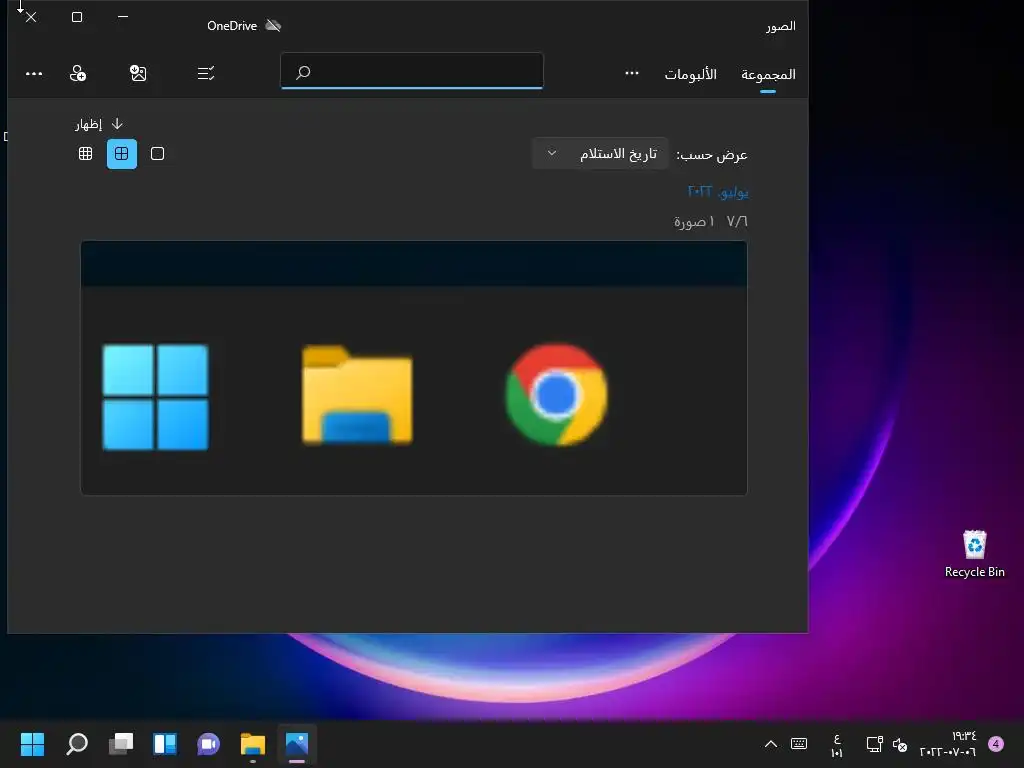Open Task View from taskbar
This screenshot has width=1024, height=768.
121,744
